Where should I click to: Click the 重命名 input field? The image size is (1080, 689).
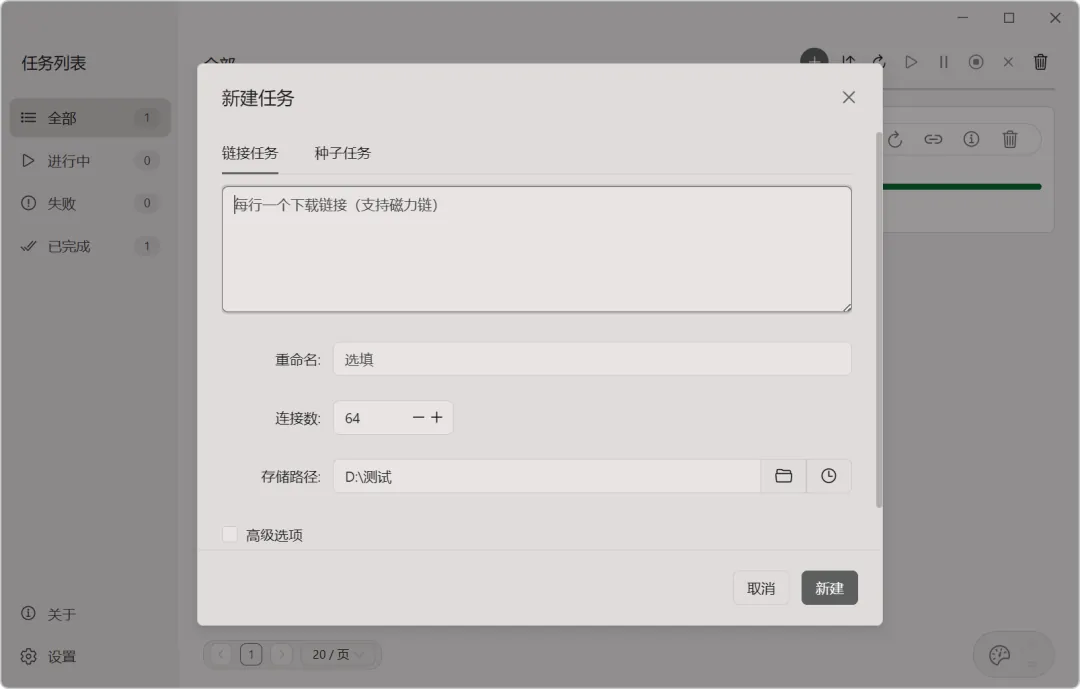coord(592,359)
